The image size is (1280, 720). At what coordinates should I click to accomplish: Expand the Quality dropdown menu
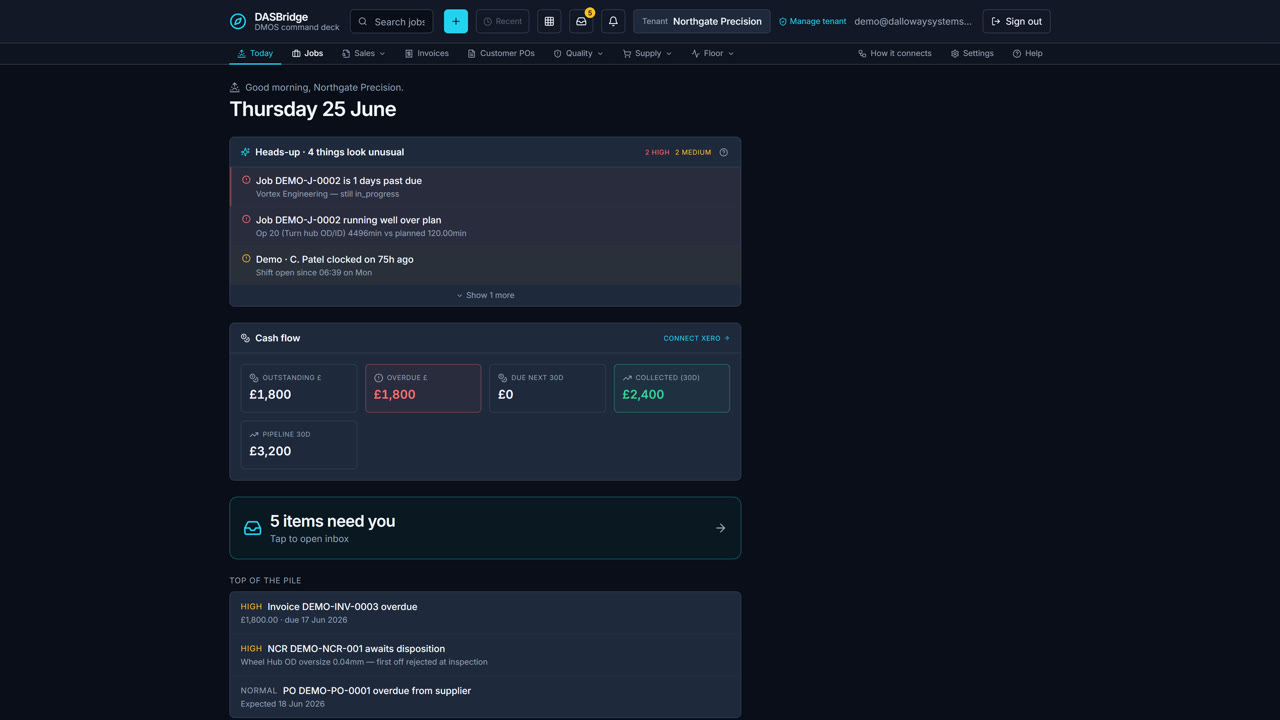click(578, 53)
